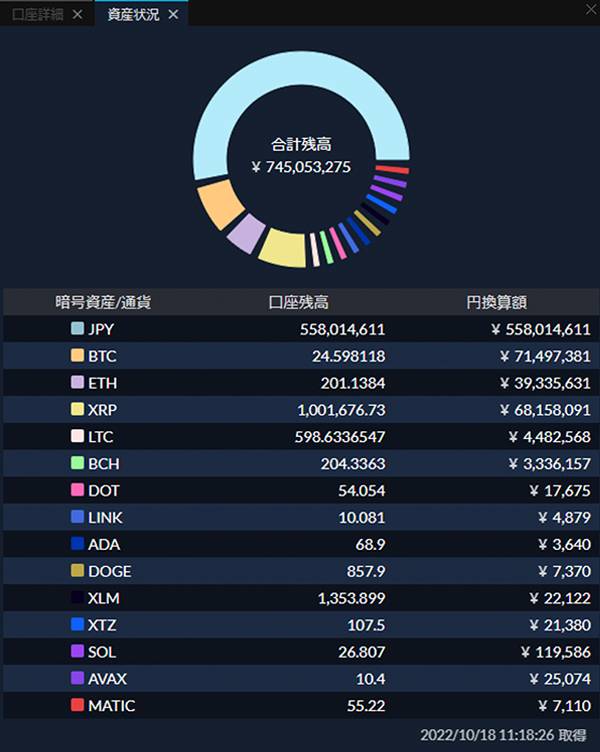Close the 口座詳細 tab
This screenshot has height=752, width=600.
(77, 15)
